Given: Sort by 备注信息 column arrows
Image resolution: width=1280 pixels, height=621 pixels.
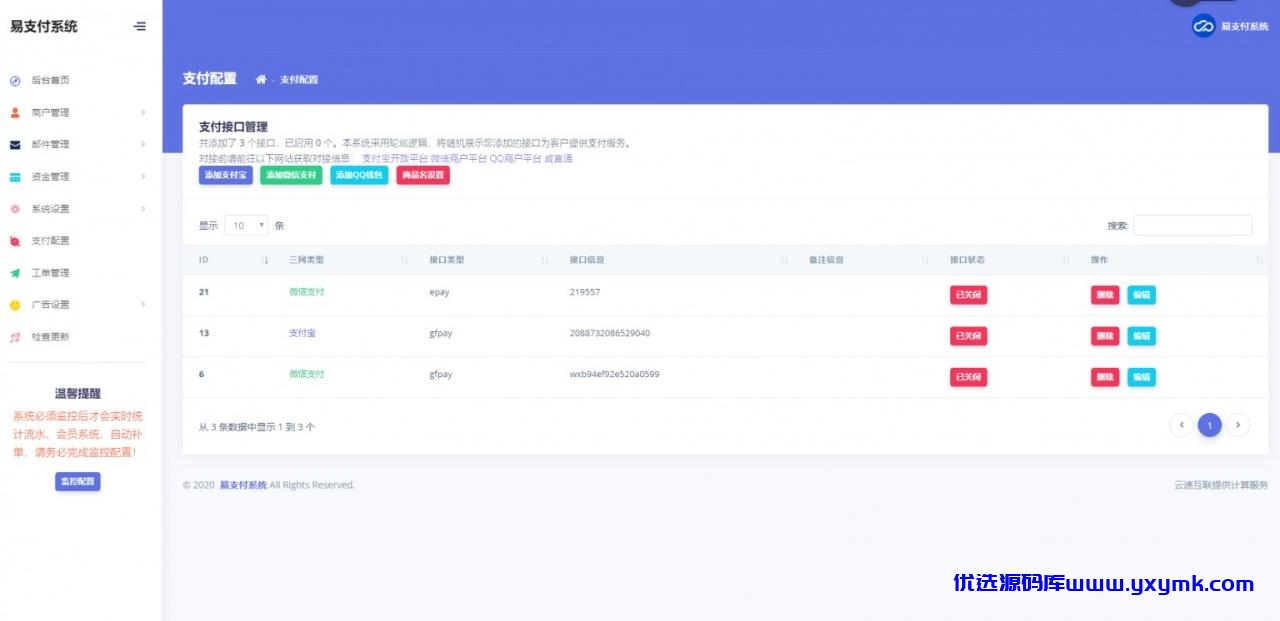Looking at the screenshot, I should pos(925,260).
